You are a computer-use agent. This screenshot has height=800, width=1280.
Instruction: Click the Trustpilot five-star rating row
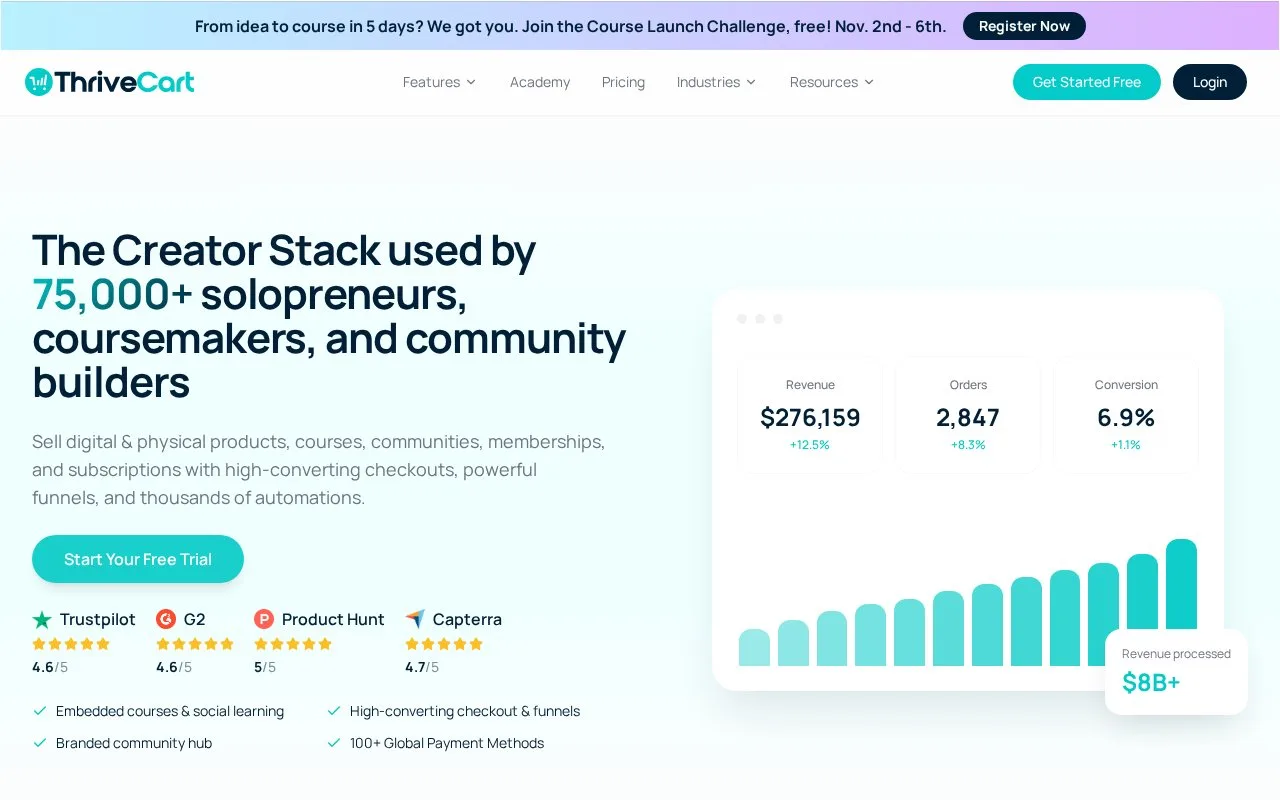(71, 644)
